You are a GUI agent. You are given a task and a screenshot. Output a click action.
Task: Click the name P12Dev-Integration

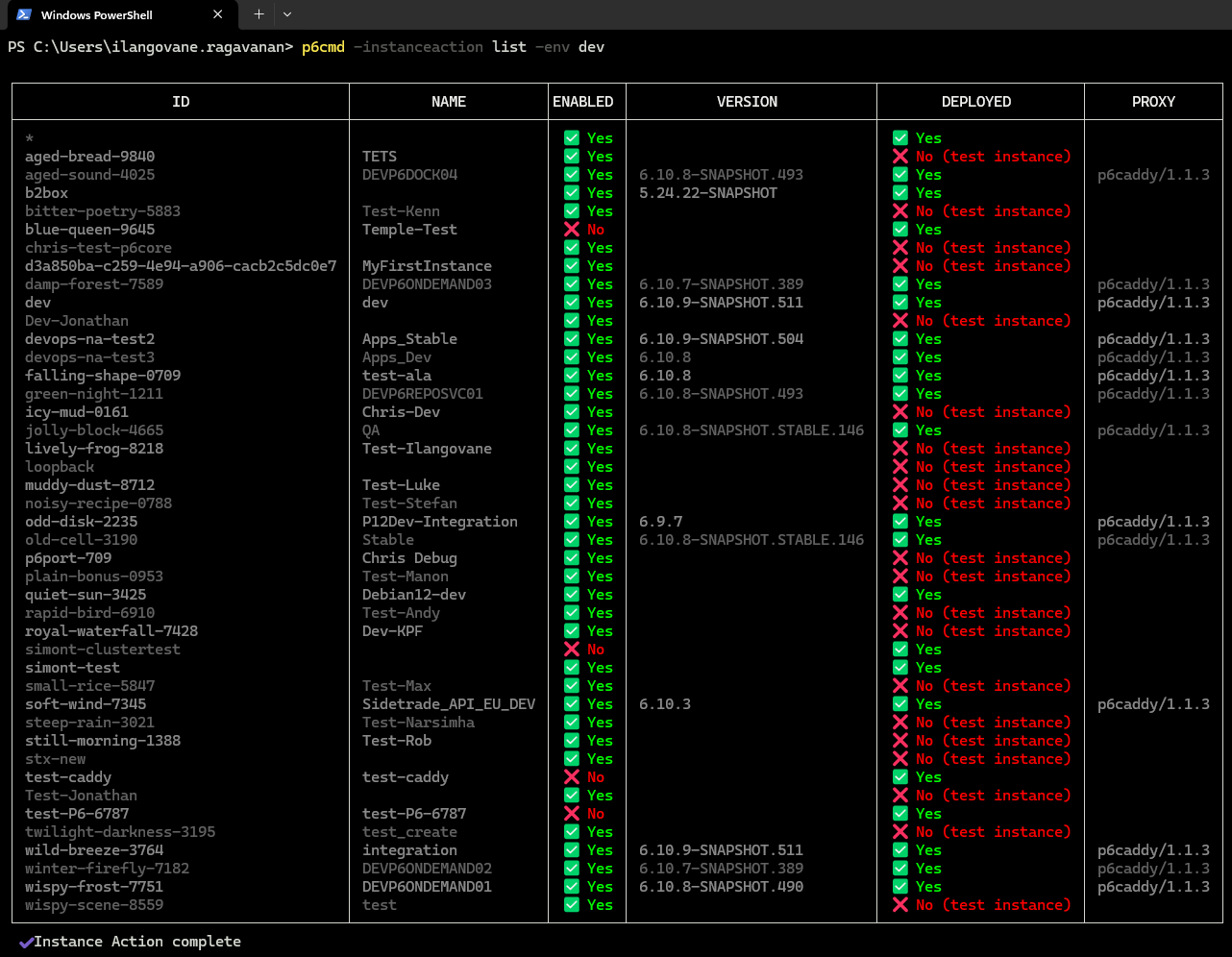click(x=440, y=522)
